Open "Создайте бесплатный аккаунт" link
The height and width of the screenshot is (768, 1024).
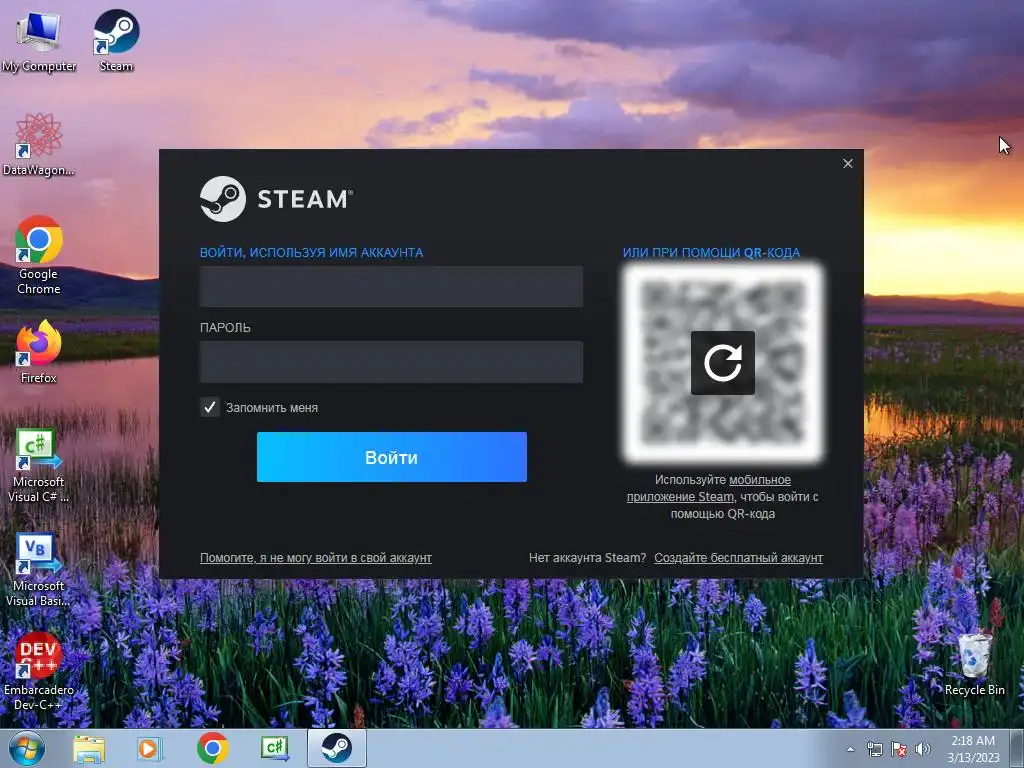tap(739, 558)
